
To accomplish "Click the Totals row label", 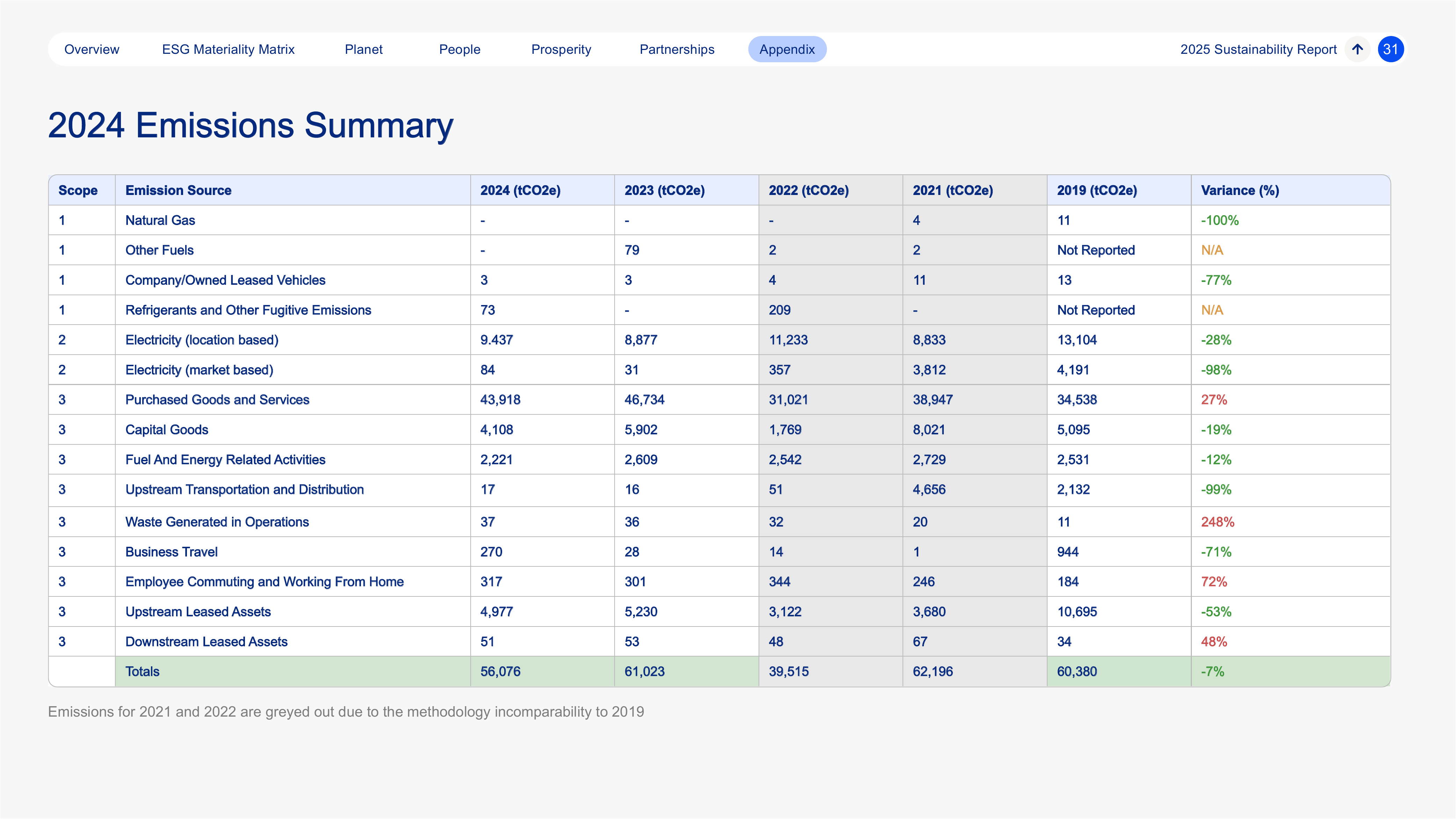I will point(143,672).
